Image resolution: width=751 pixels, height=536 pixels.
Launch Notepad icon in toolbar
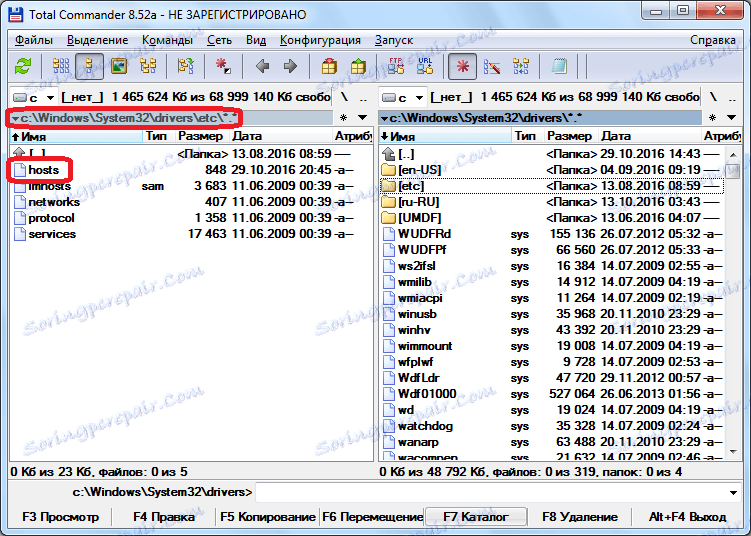[559, 66]
